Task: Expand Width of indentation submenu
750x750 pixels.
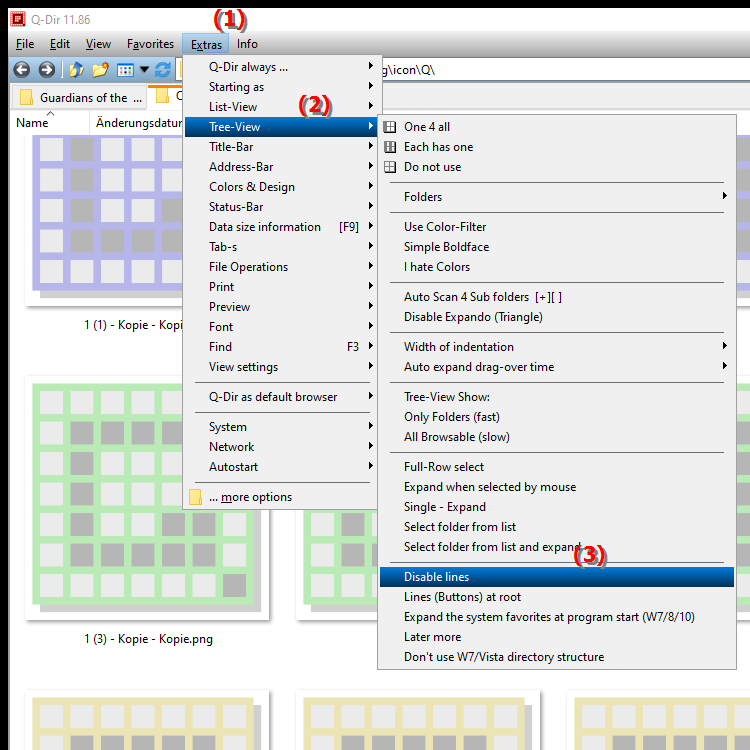Action: click(557, 347)
